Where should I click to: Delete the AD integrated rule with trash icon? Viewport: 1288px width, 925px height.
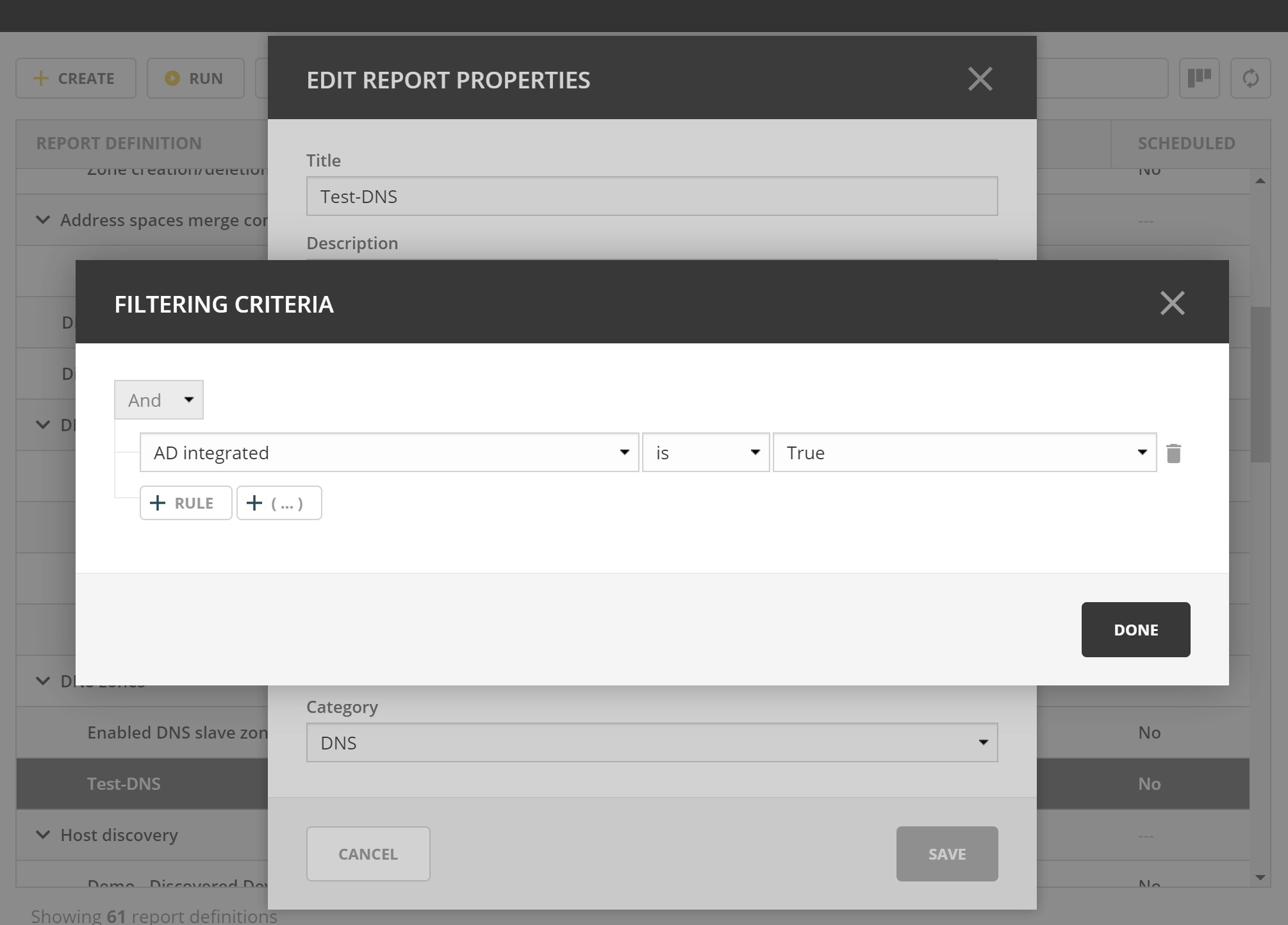click(x=1173, y=454)
